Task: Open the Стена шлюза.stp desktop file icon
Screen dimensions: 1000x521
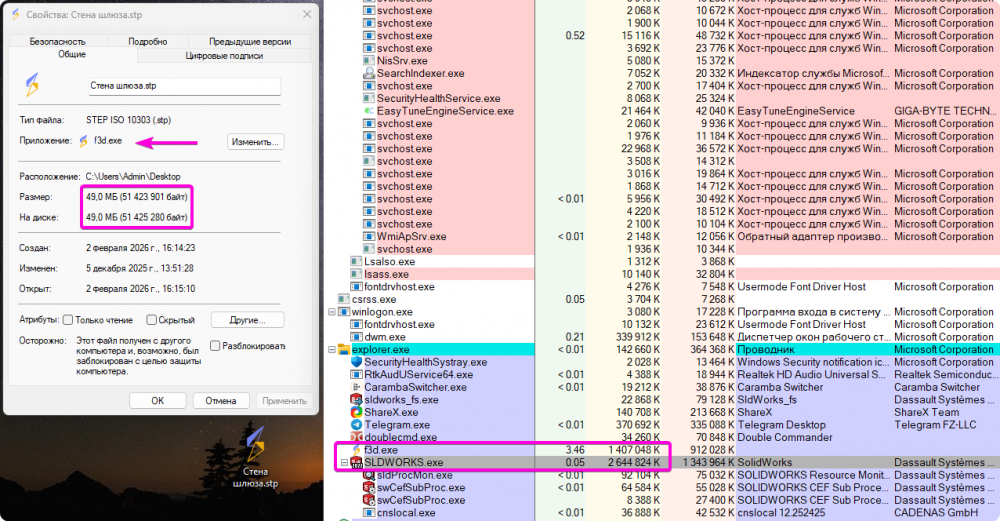Action: pos(256,445)
